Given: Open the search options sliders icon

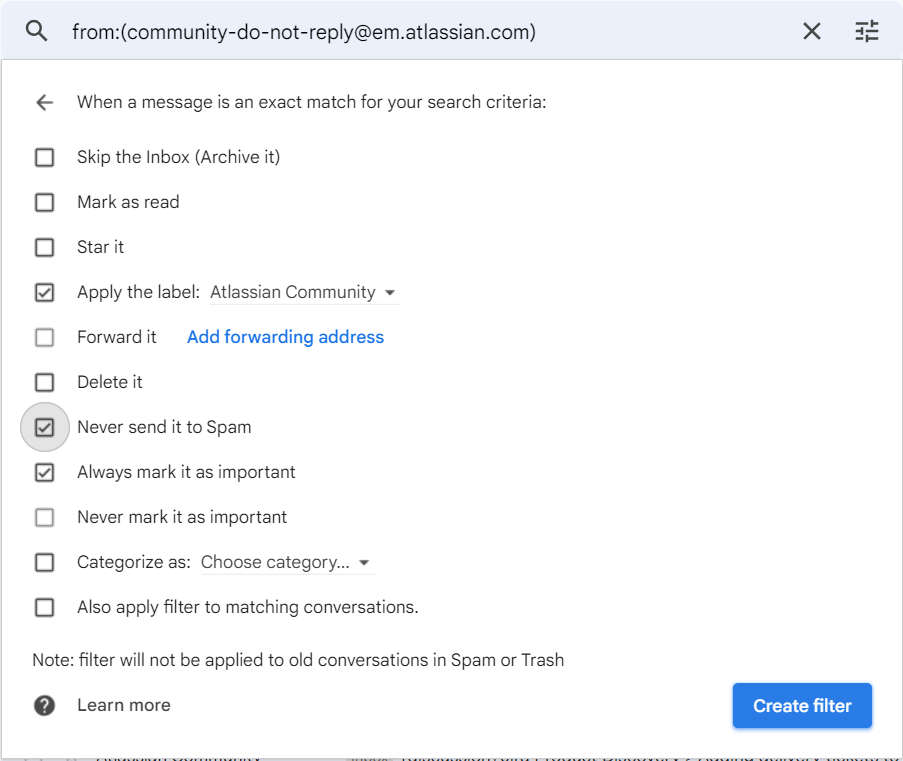Looking at the screenshot, I should 866,31.
